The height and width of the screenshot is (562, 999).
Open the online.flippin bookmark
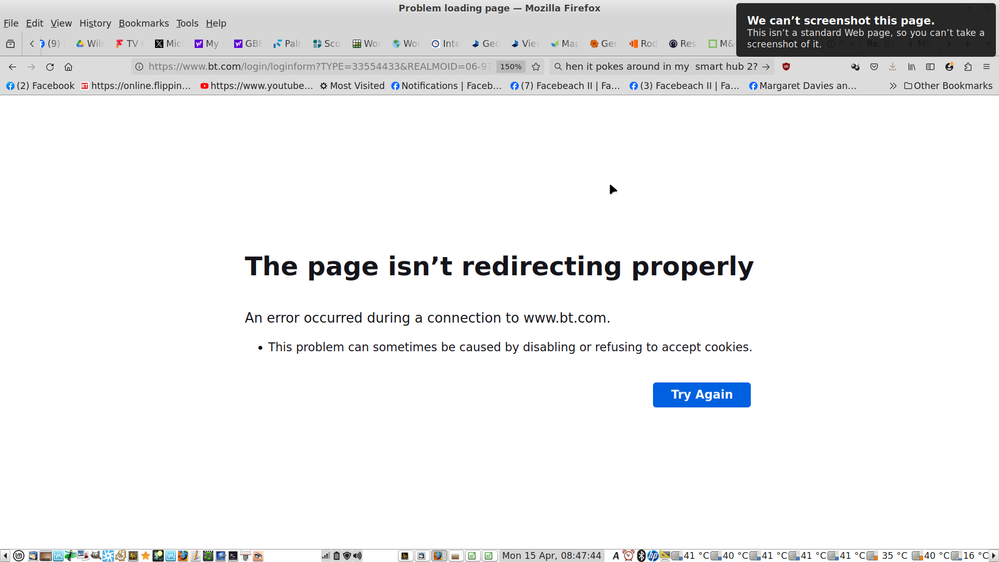136,85
